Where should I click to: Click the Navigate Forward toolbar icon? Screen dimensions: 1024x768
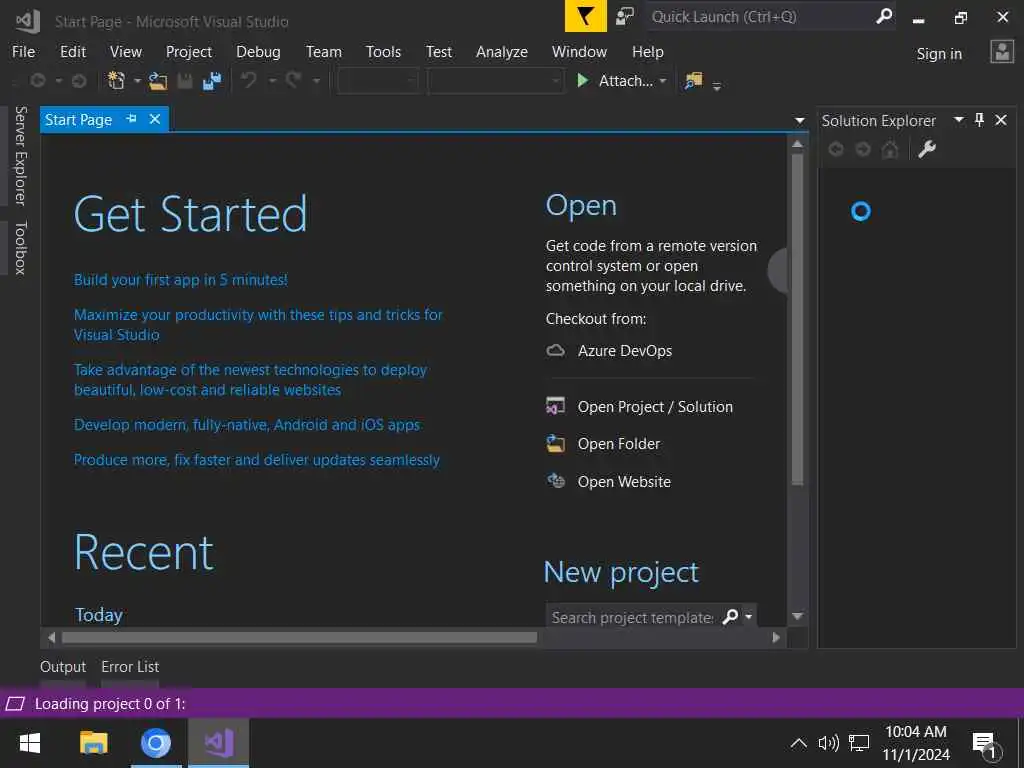click(x=79, y=81)
